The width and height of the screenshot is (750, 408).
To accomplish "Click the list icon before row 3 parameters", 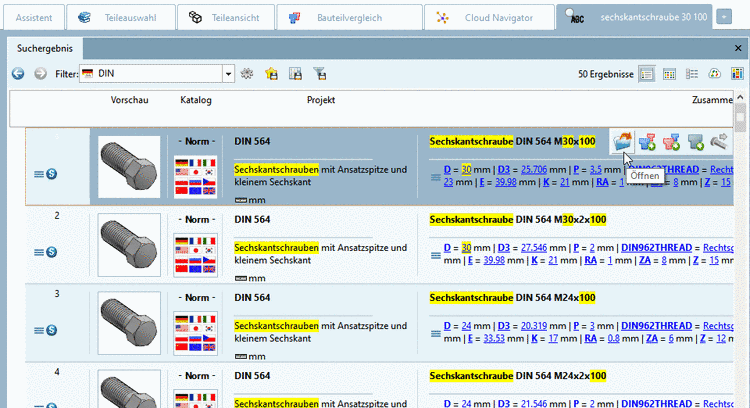I will 435,333.
